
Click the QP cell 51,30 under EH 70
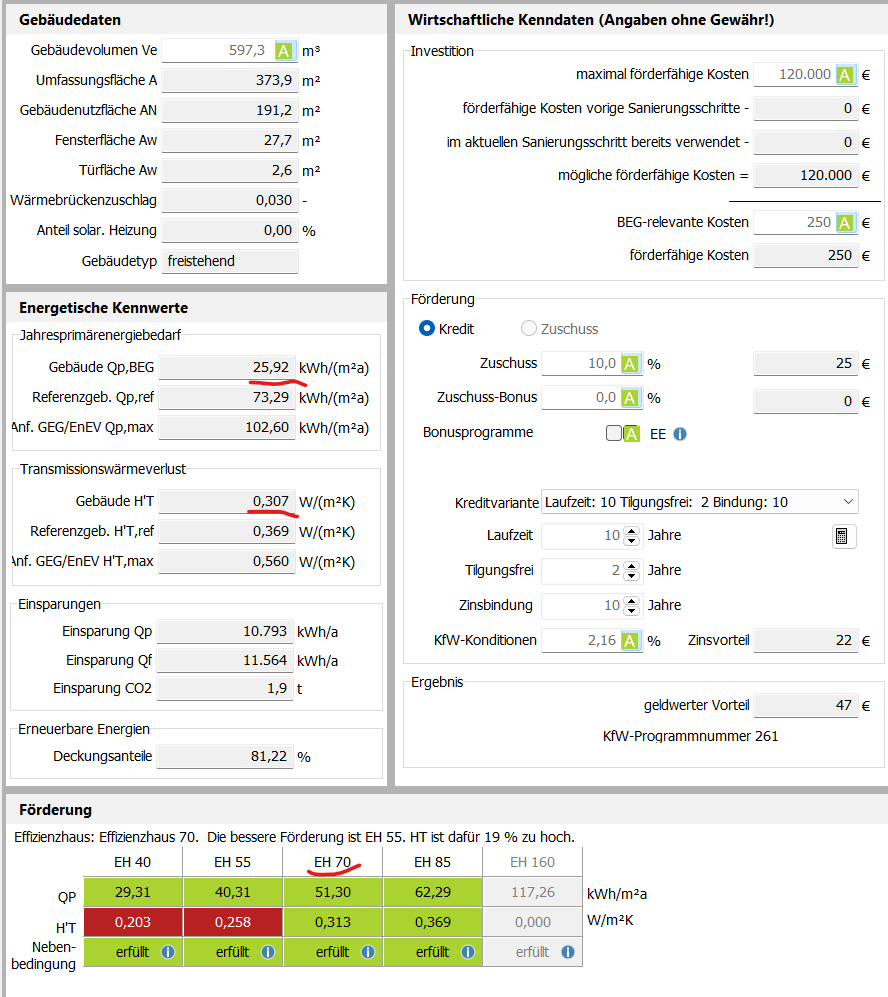coord(332,892)
